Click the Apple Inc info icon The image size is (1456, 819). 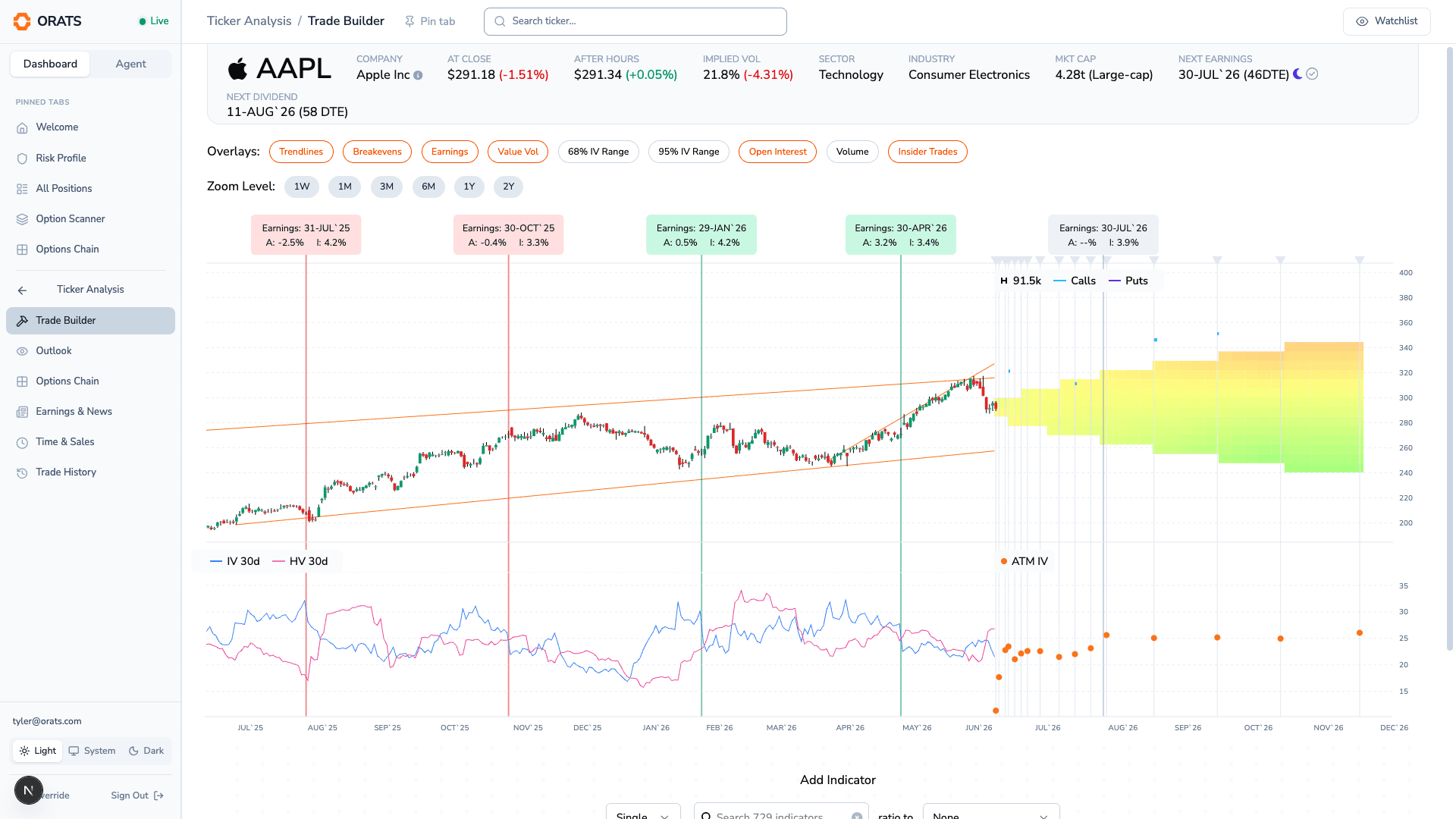(x=418, y=75)
